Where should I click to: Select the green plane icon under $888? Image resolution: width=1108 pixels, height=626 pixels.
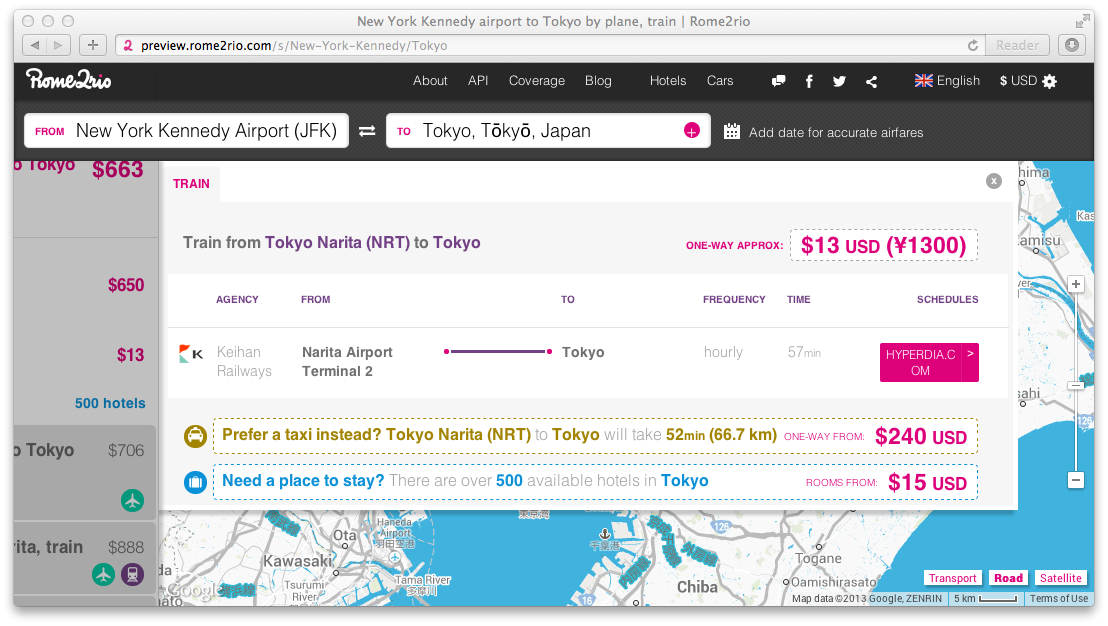coord(103,574)
